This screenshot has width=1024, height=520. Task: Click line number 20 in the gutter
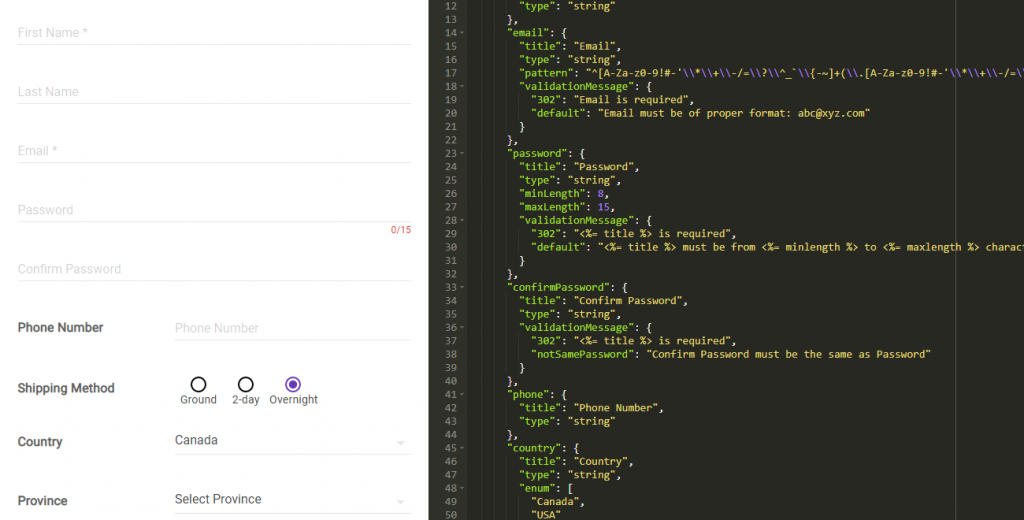tap(451, 113)
